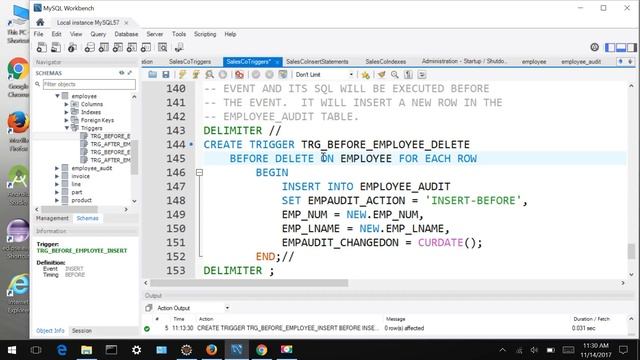Select the line table in the schema tree
Viewport: 640px width, 360px height.
(x=76, y=184)
